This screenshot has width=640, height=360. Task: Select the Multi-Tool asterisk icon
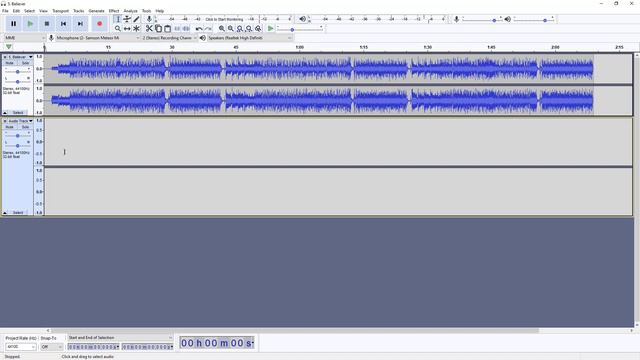pos(136,29)
